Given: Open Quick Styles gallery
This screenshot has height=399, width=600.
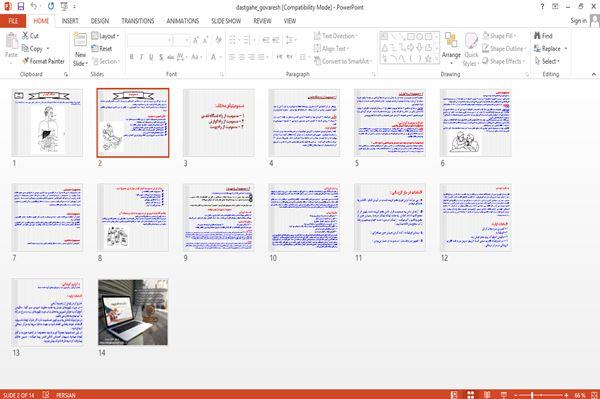Looking at the screenshot, I should (x=471, y=49).
